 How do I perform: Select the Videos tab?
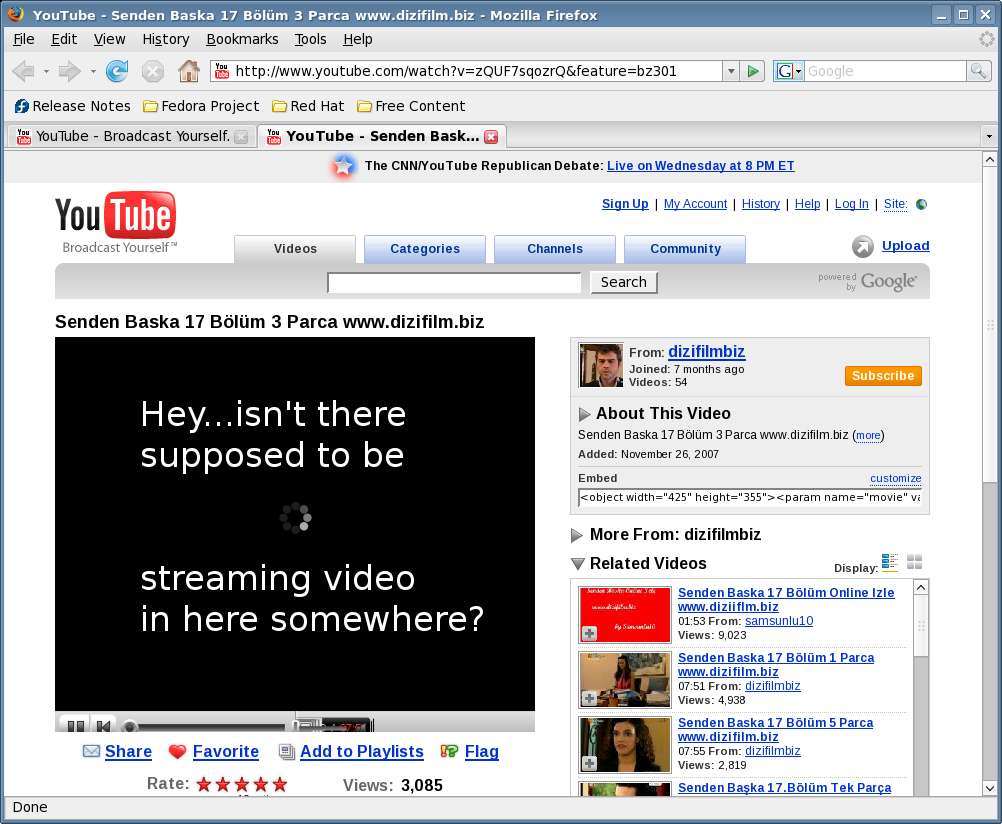pos(295,249)
